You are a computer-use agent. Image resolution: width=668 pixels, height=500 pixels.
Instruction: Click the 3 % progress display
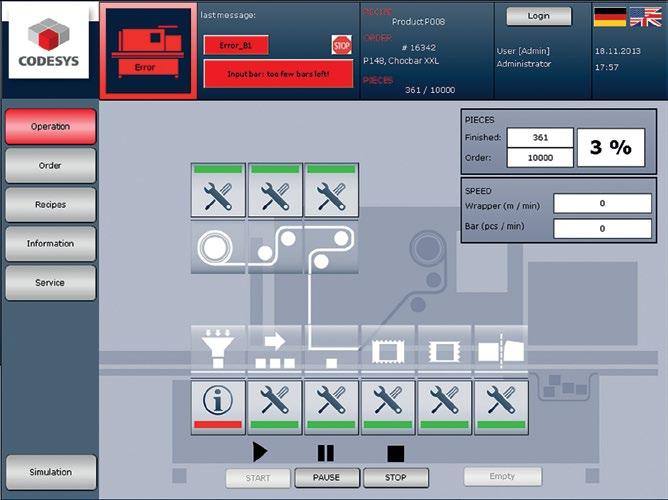click(610, 147)
